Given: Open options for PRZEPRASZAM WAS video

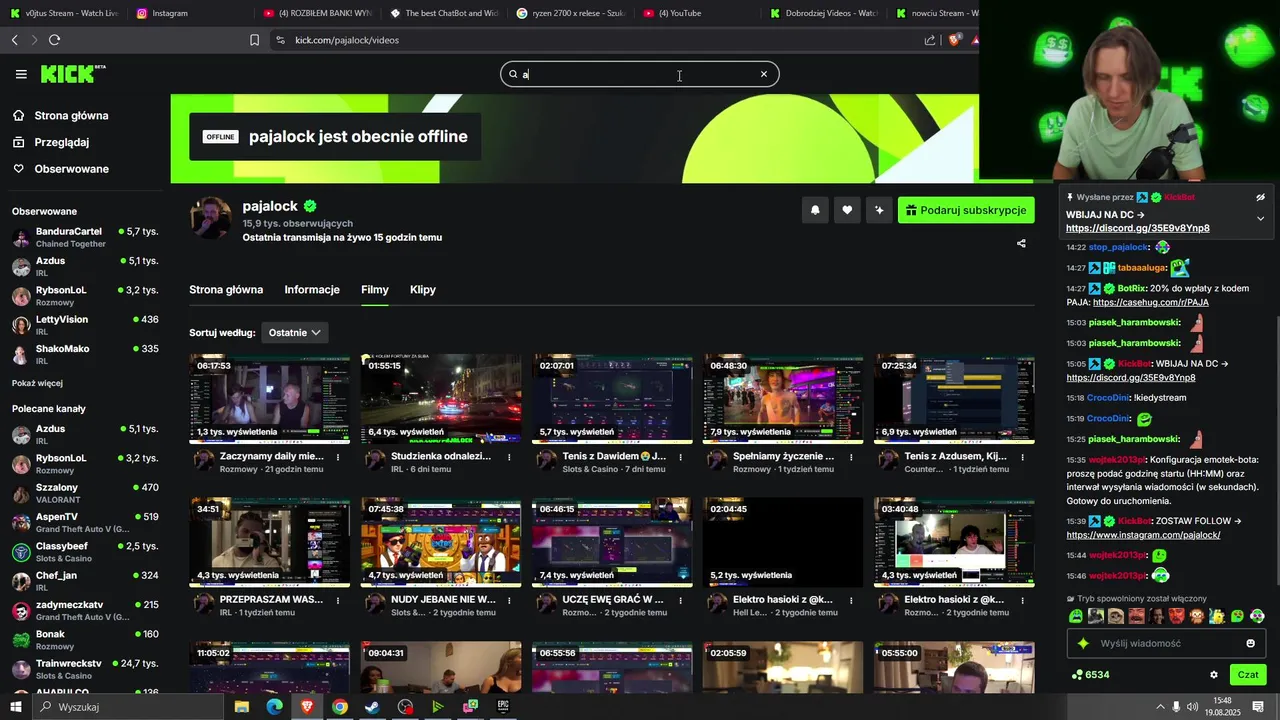Looking at the screenshot, I should coord(338,600).
